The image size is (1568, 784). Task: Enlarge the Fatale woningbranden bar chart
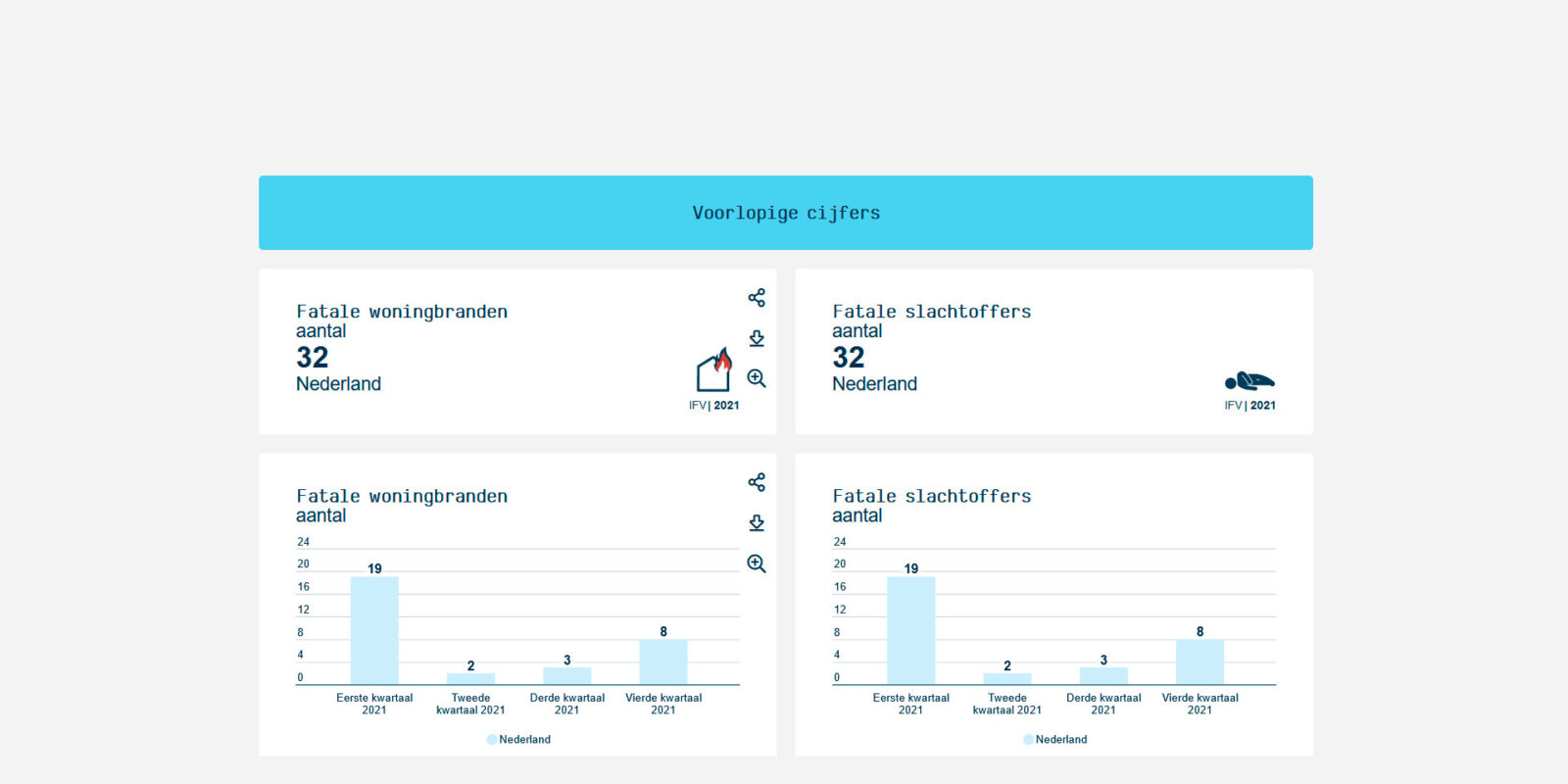click(756, 563)
